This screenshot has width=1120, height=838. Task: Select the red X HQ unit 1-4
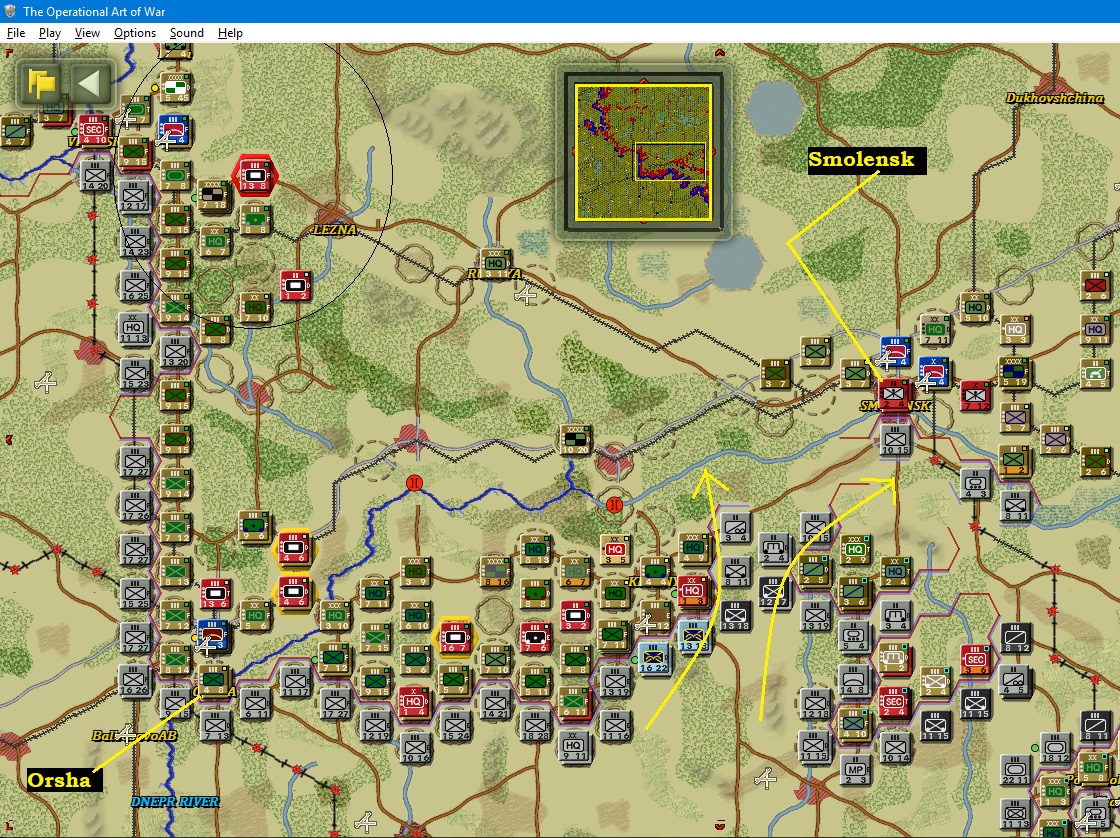coord(414,701)
